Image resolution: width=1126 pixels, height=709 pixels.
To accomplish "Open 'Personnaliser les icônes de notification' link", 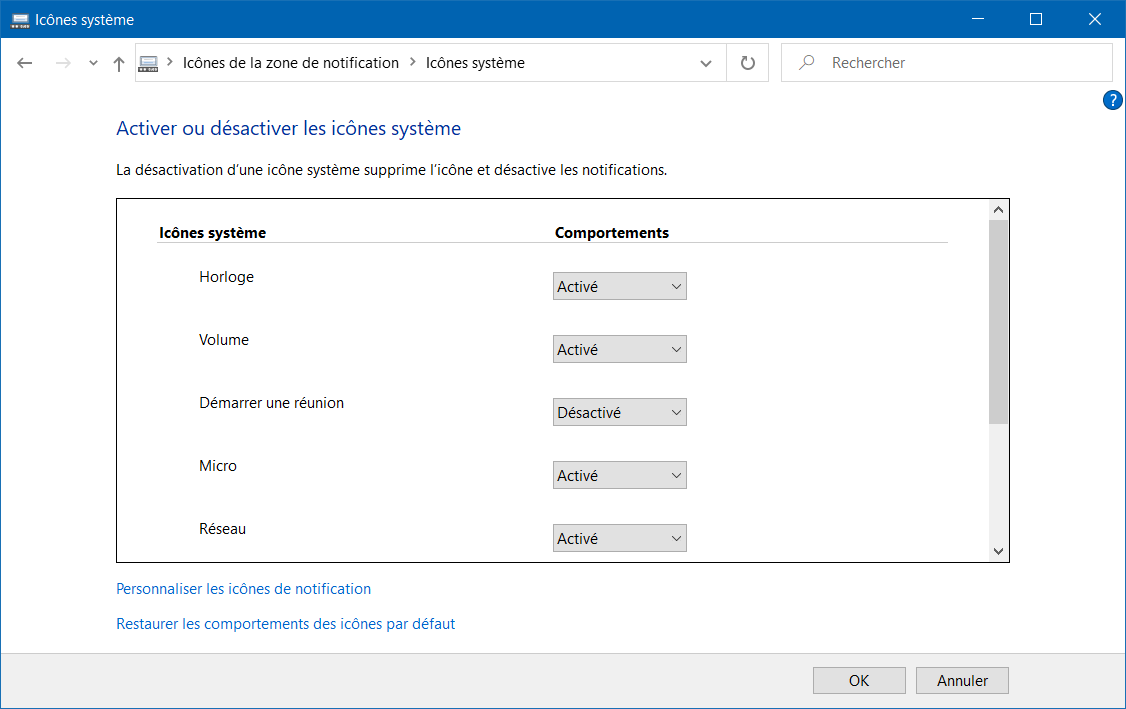I will (x=243, y=588).
